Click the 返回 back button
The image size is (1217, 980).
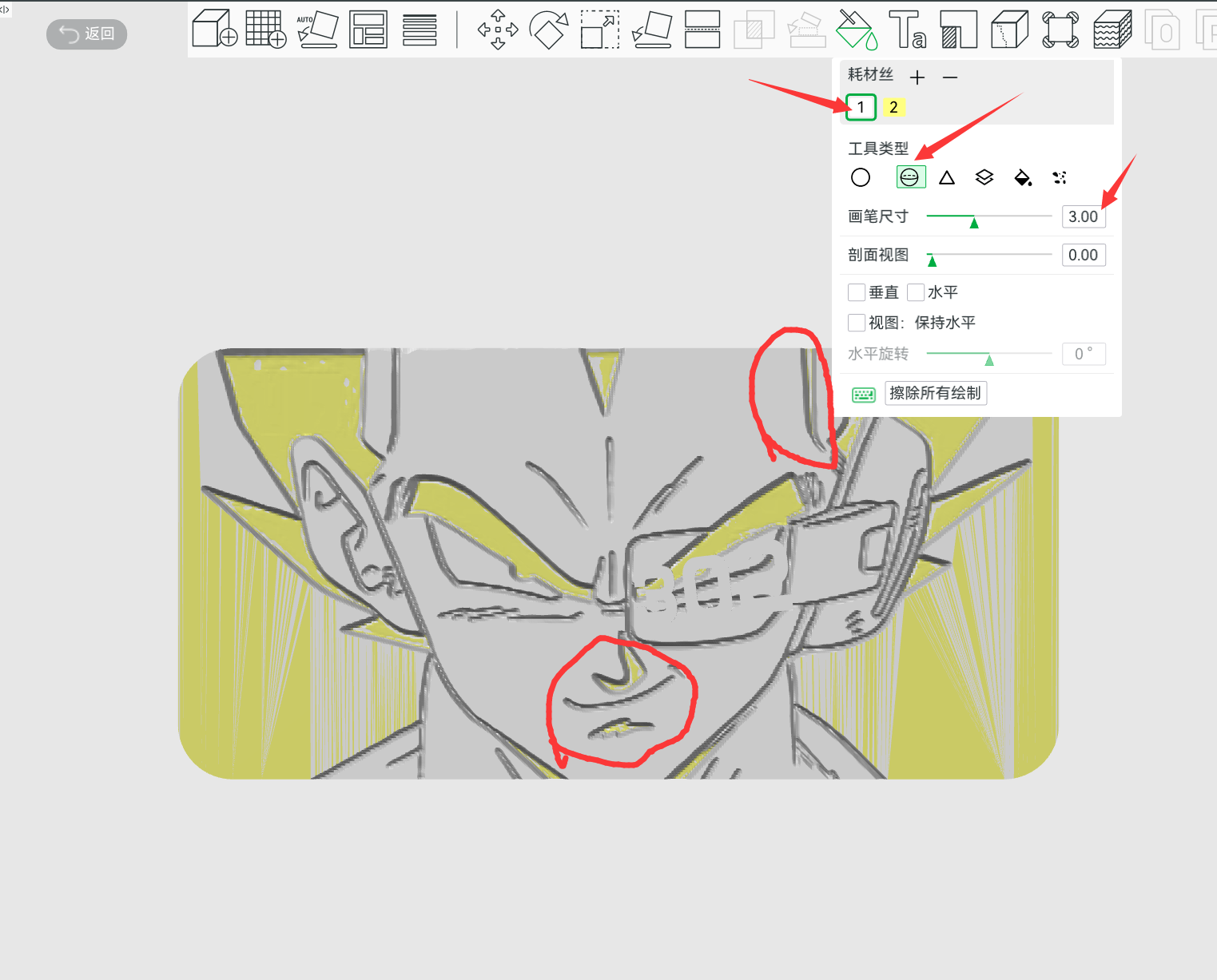pyautogui.click(x=87, y=34)
